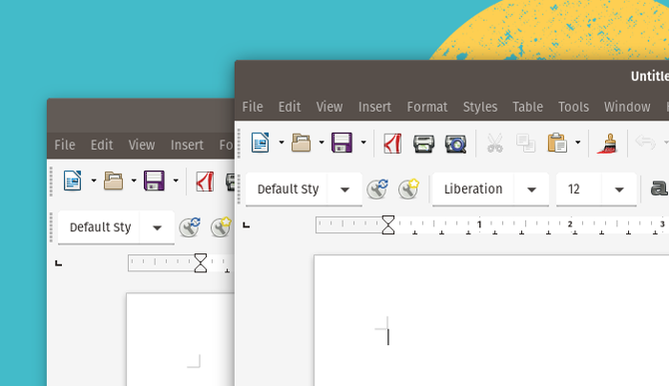Screen dimensions: 669x386
Task: Click the Cut scissors icon
Action: point(495,143)
